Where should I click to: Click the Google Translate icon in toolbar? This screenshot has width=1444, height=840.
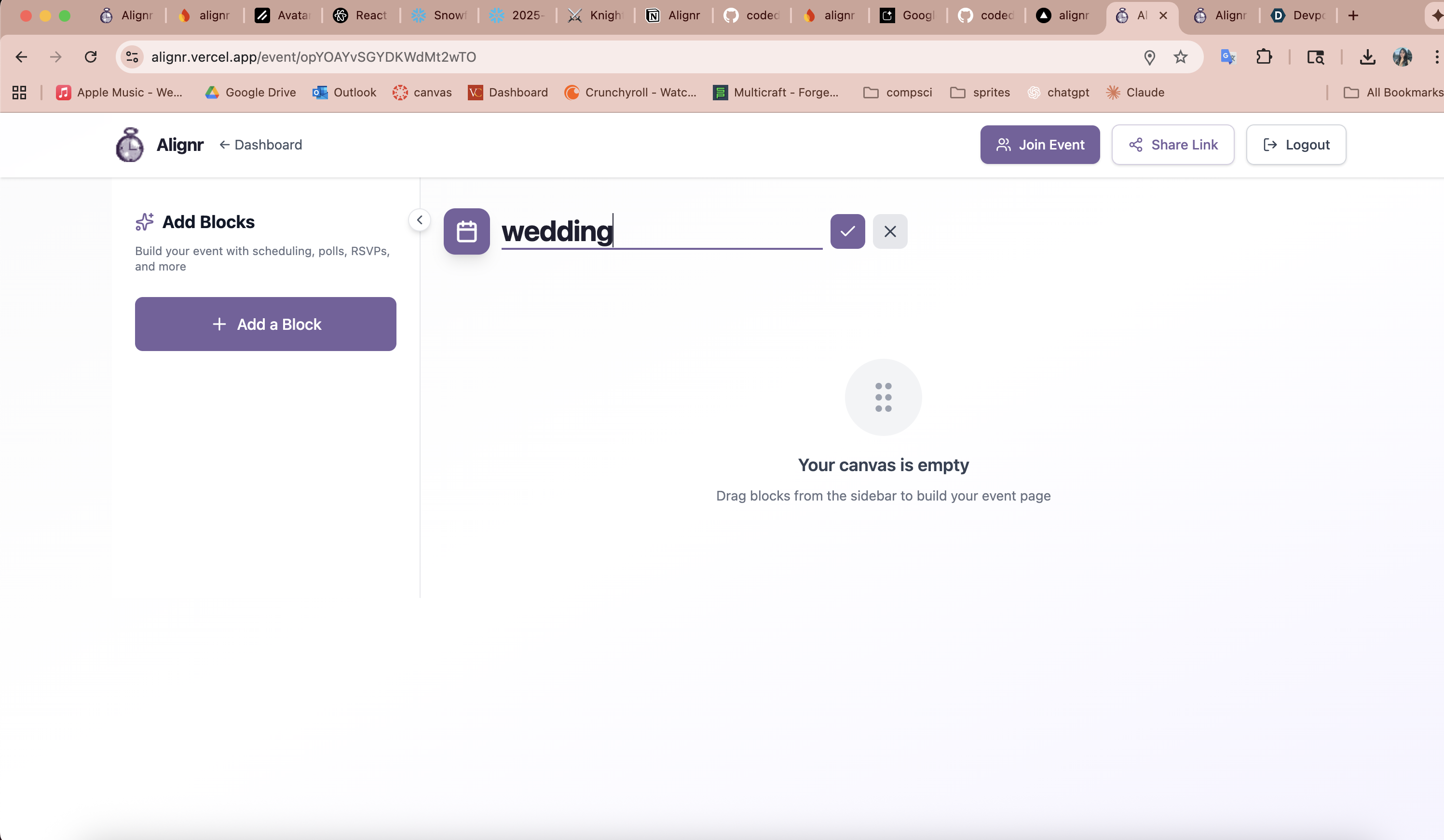pyautogui.click(x=1227, y=57)
